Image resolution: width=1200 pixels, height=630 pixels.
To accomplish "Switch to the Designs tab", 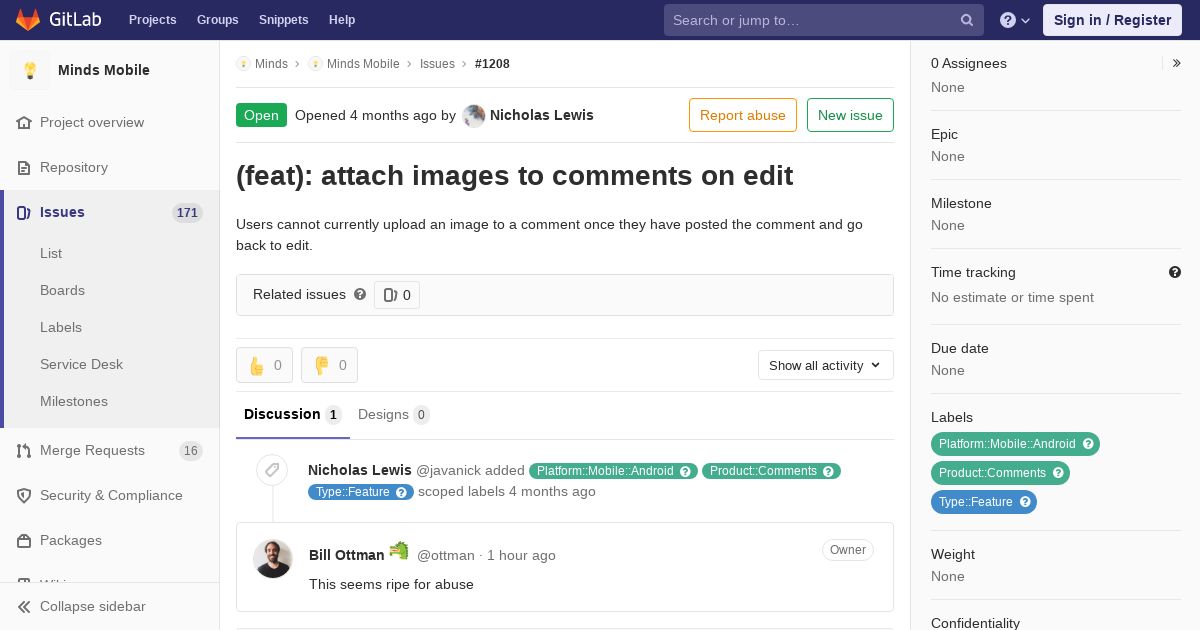I will coord(394,414).
